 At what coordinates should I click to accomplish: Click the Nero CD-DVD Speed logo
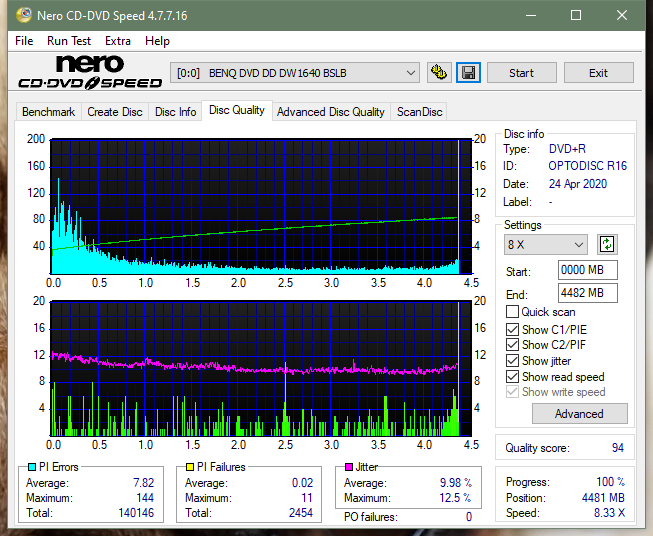90,72
